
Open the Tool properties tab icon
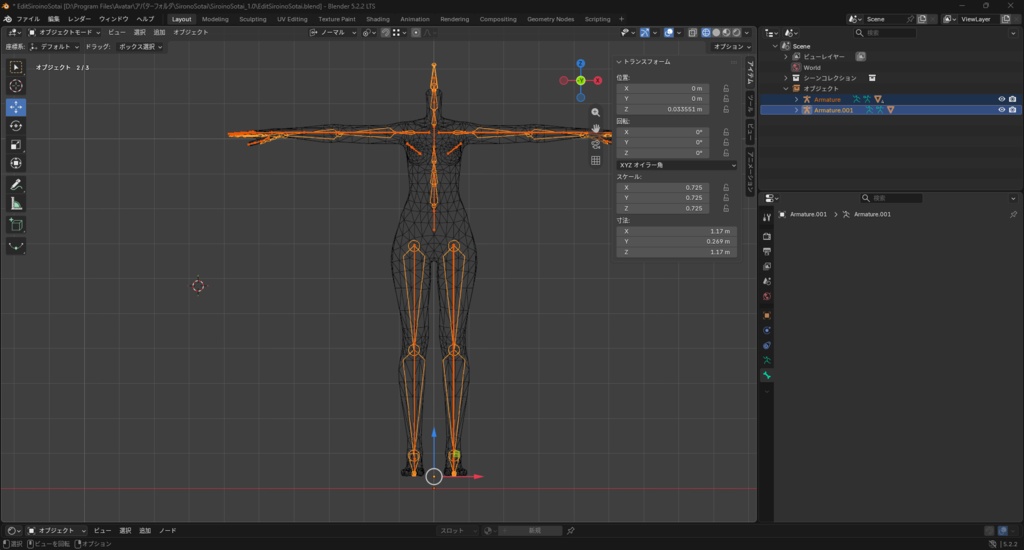pos(767,217)
